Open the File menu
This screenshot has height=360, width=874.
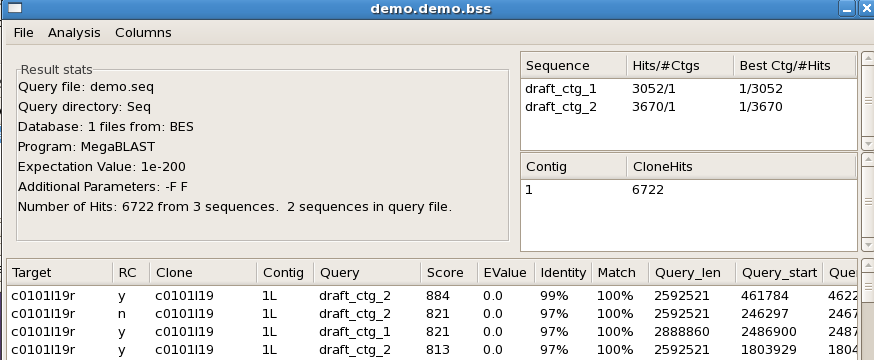pyautogui.click(x=23, y=33)
